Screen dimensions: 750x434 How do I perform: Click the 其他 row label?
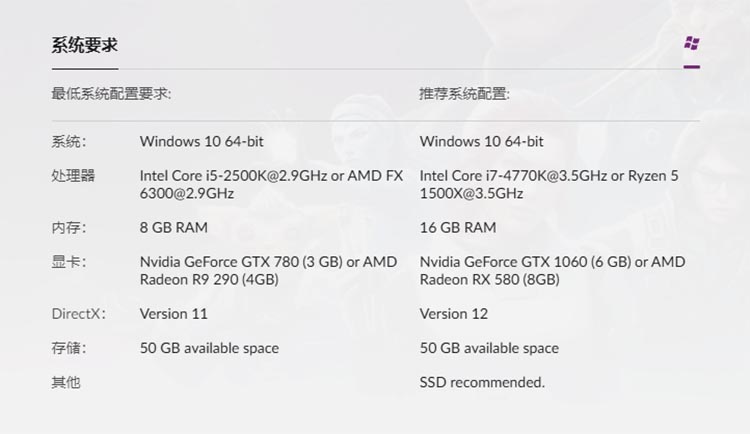[66, 382]
